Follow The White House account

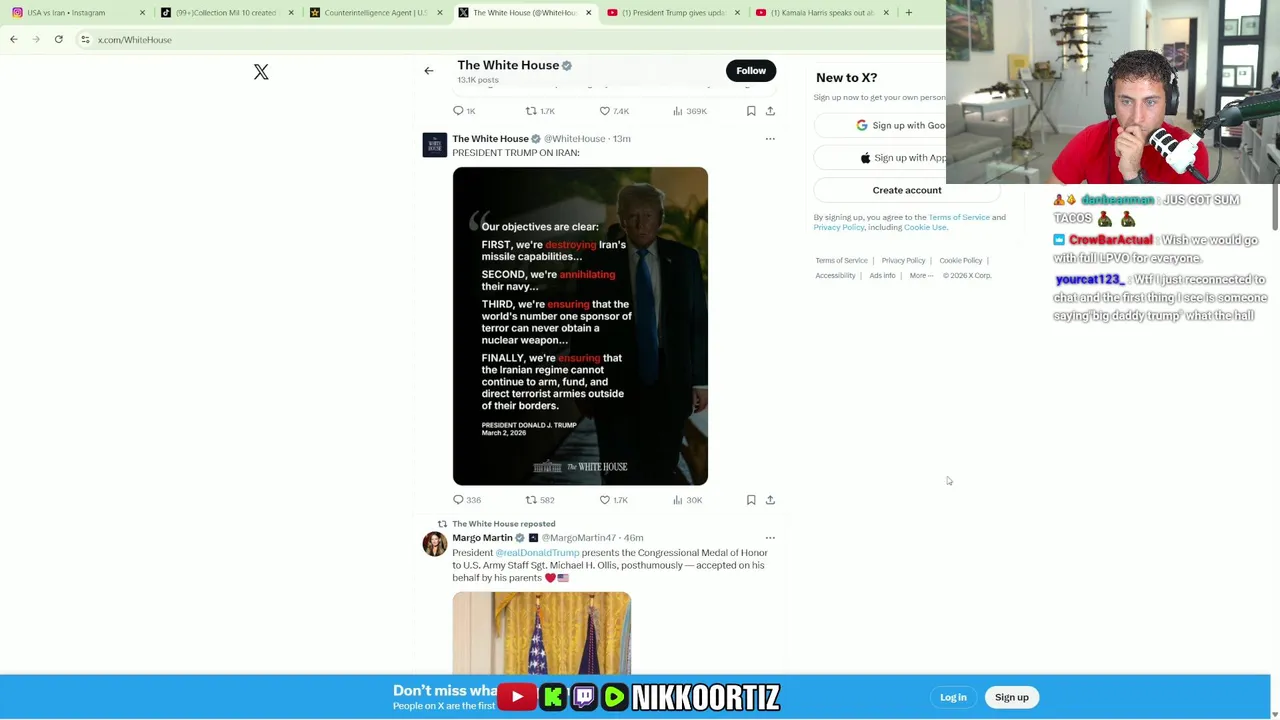tap(751, 71)
